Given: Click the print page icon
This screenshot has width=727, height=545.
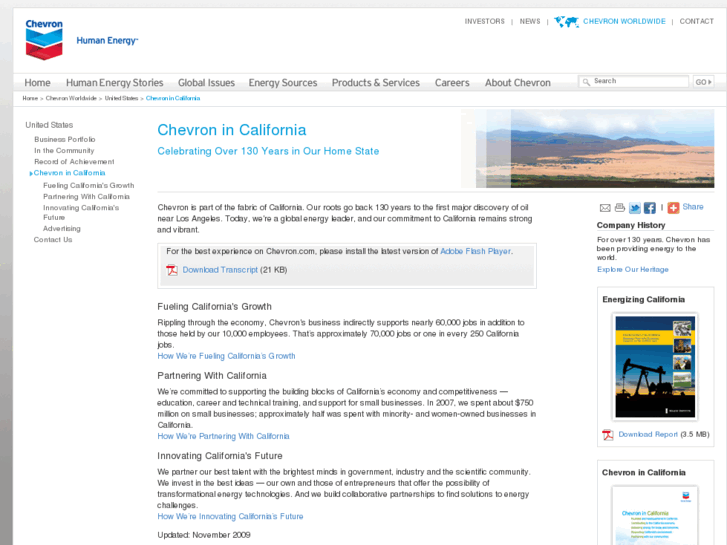Looking at the screenshot, I should click(619, 208).
